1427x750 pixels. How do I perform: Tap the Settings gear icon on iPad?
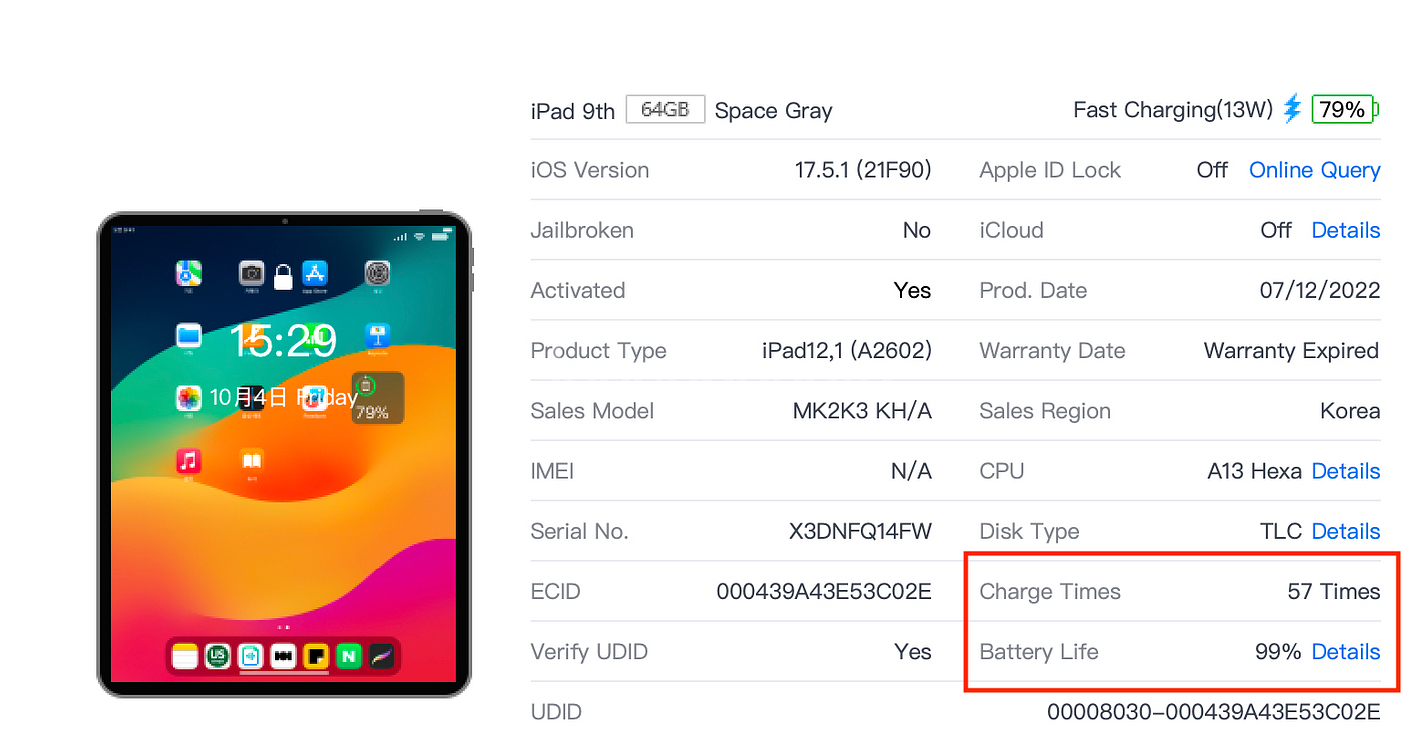[x=377, y=272]
